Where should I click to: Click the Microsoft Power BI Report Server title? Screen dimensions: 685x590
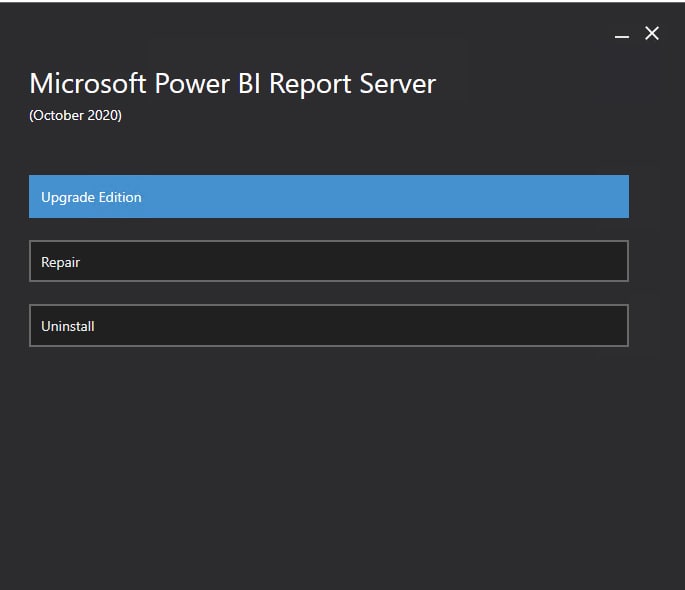tap(232, 83)
